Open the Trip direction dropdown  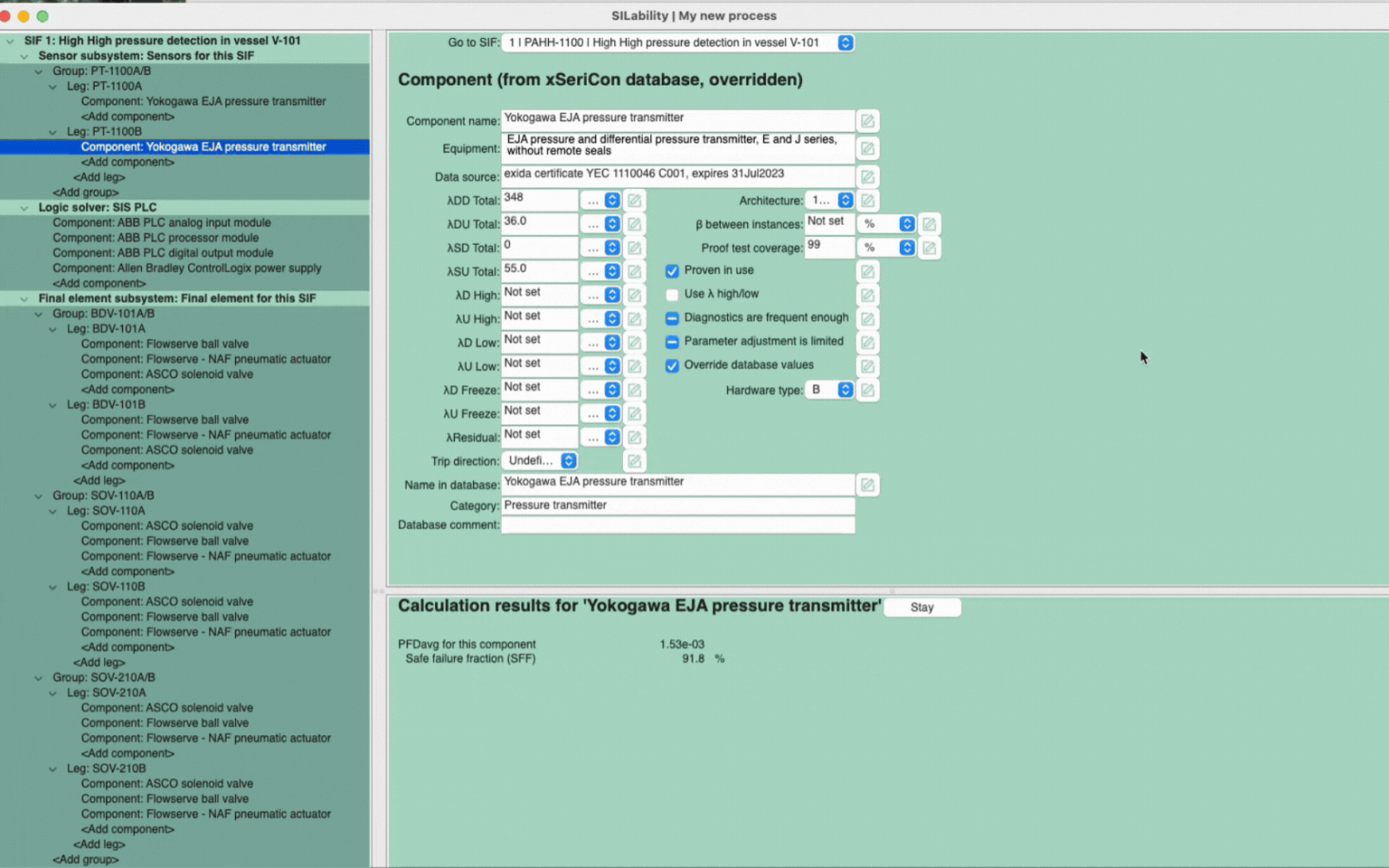(541, 461)
